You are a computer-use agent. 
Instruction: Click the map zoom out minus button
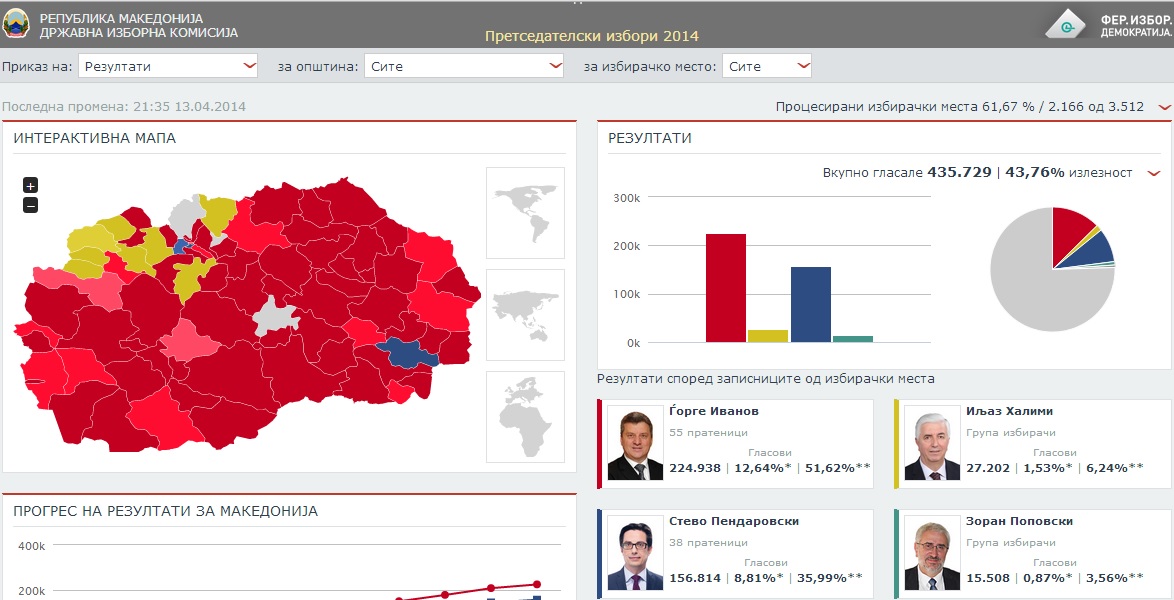[30, 205]
